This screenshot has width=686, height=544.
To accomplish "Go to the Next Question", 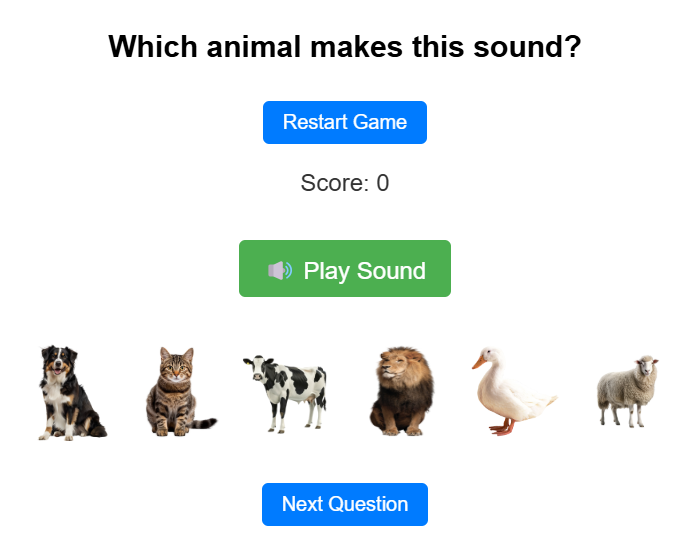I will click(x=345, y=504).
